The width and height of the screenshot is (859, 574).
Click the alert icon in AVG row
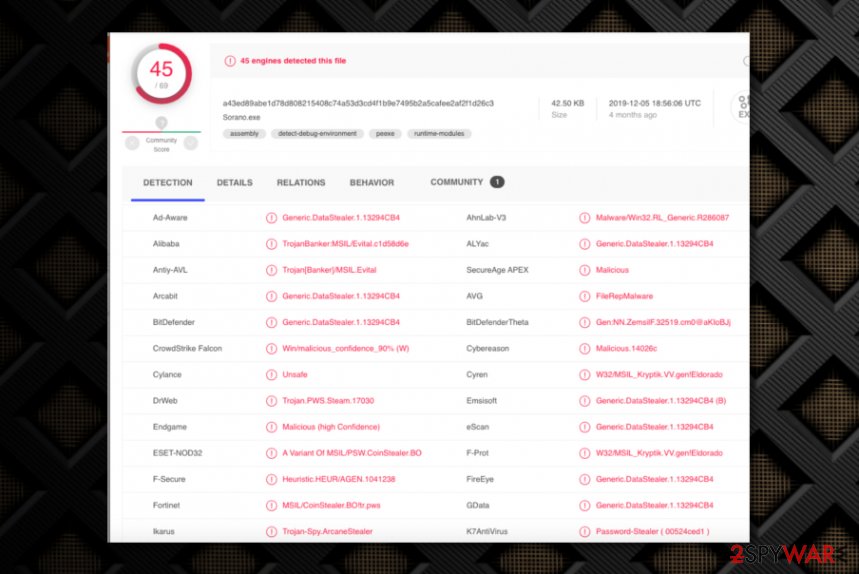coord(585,296)
